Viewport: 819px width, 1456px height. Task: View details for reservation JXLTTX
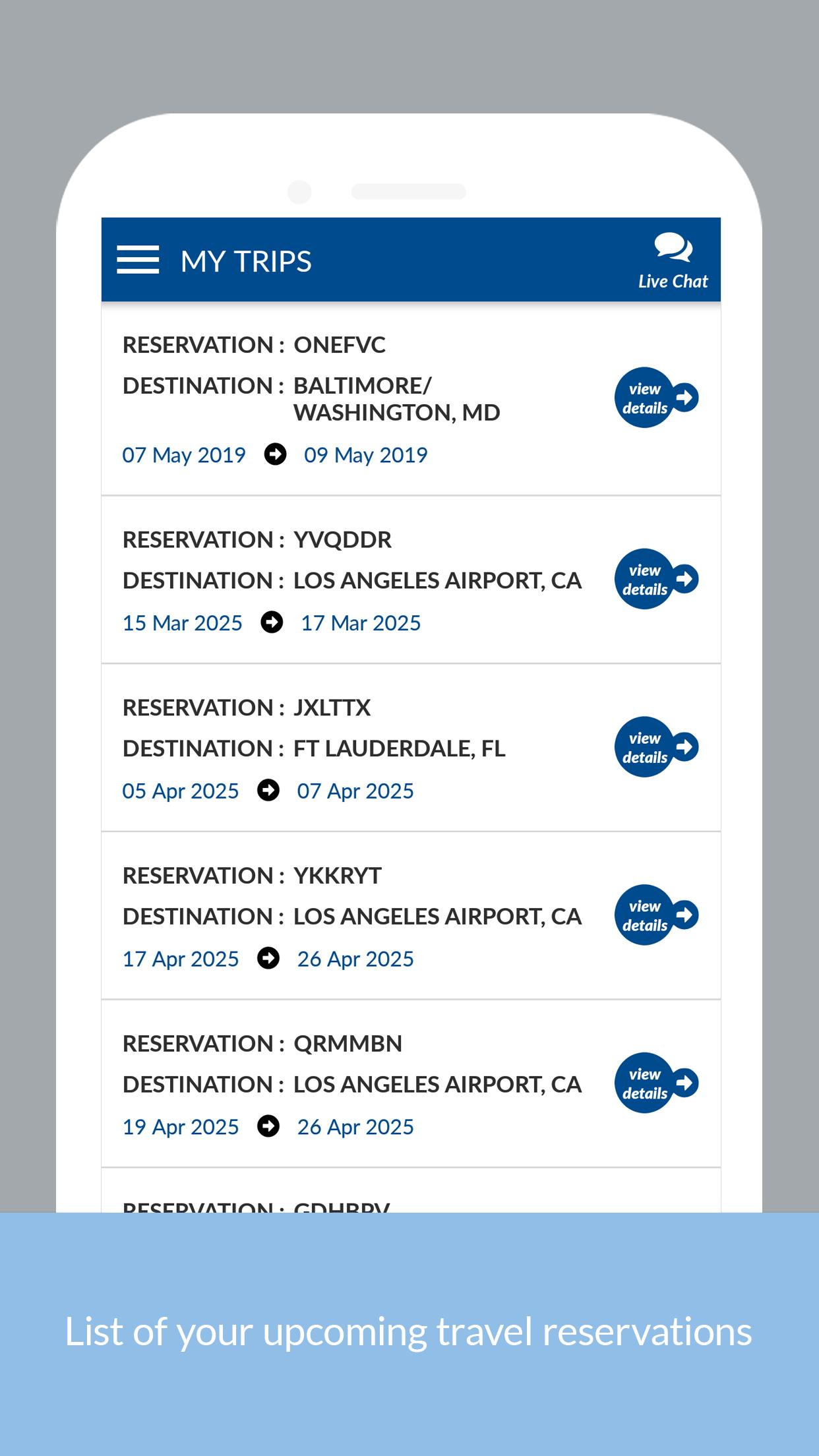(656, 747)
